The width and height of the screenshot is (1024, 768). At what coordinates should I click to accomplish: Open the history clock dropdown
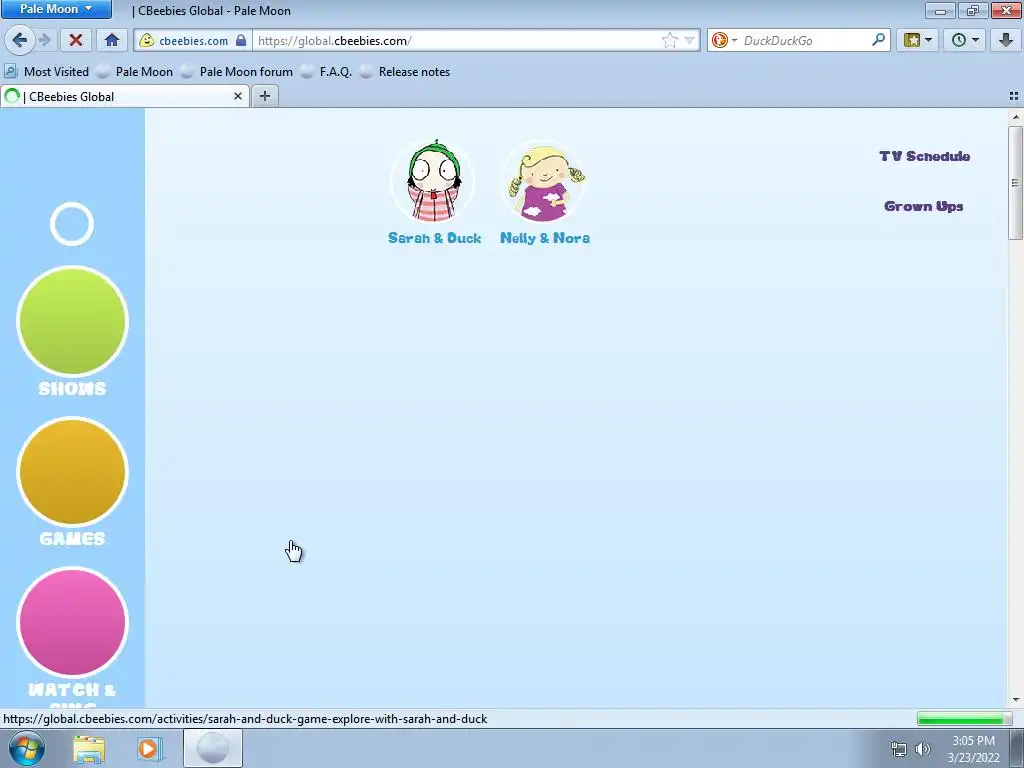pyautogui.click(x=965, y=40)
